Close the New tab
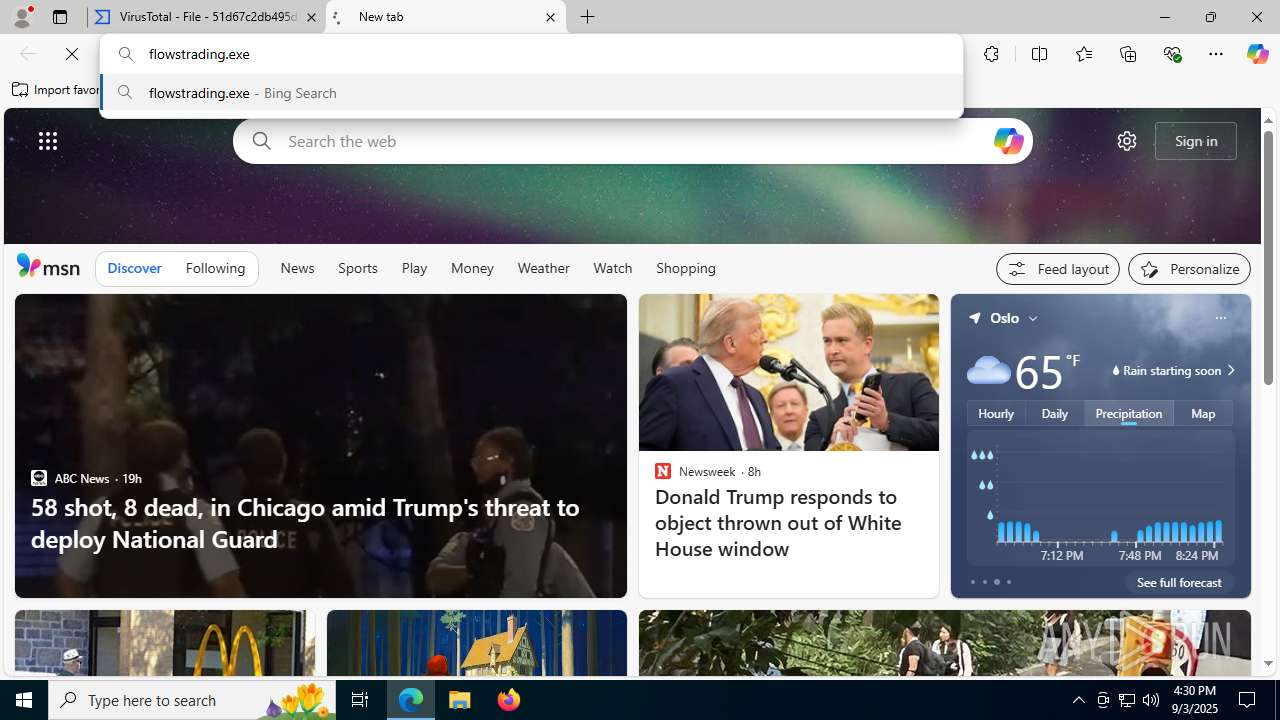Viewport: 1280px width, 720px height. (x=550, y=17)
